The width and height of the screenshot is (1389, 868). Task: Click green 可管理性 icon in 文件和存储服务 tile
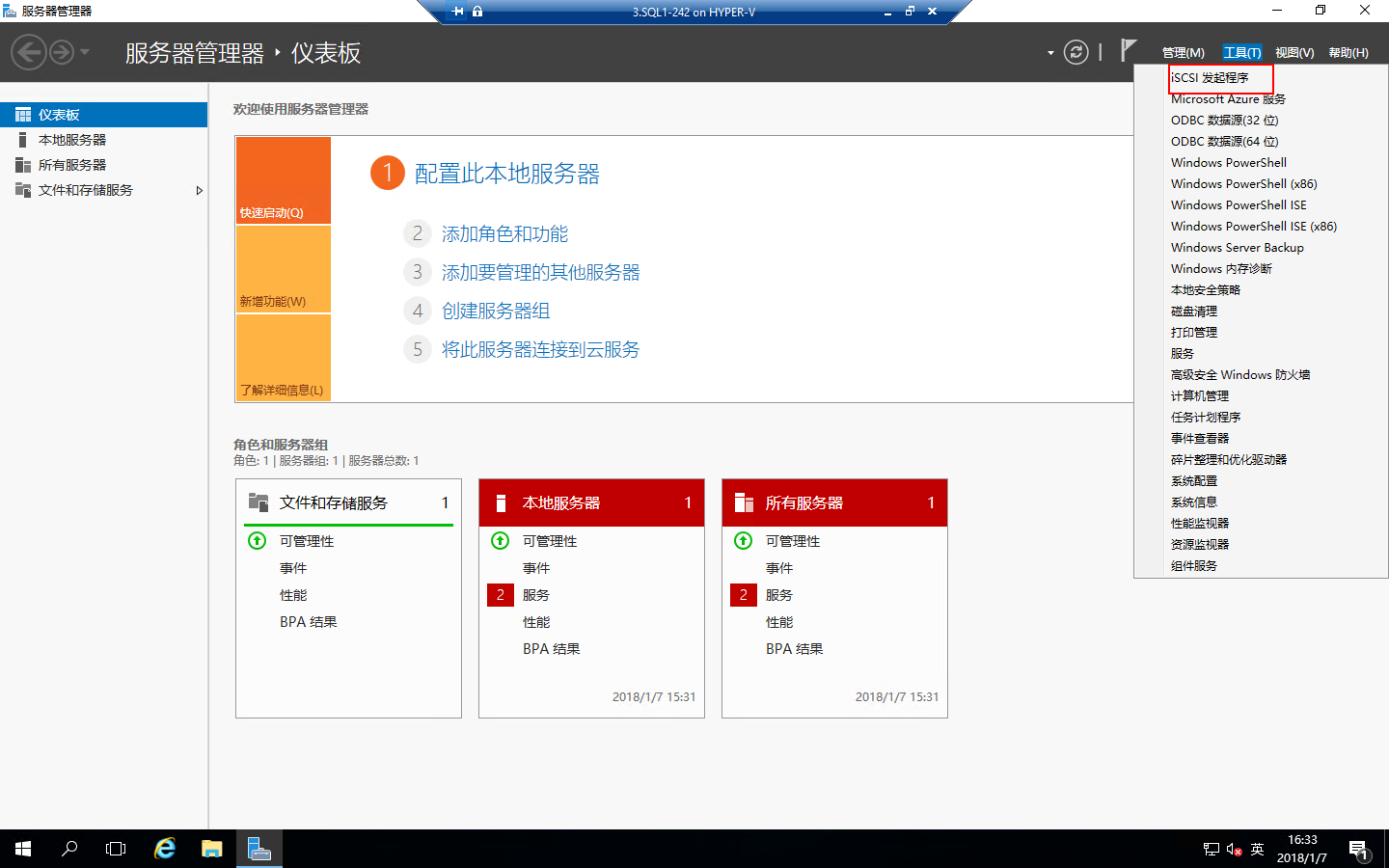pos(258,541)
